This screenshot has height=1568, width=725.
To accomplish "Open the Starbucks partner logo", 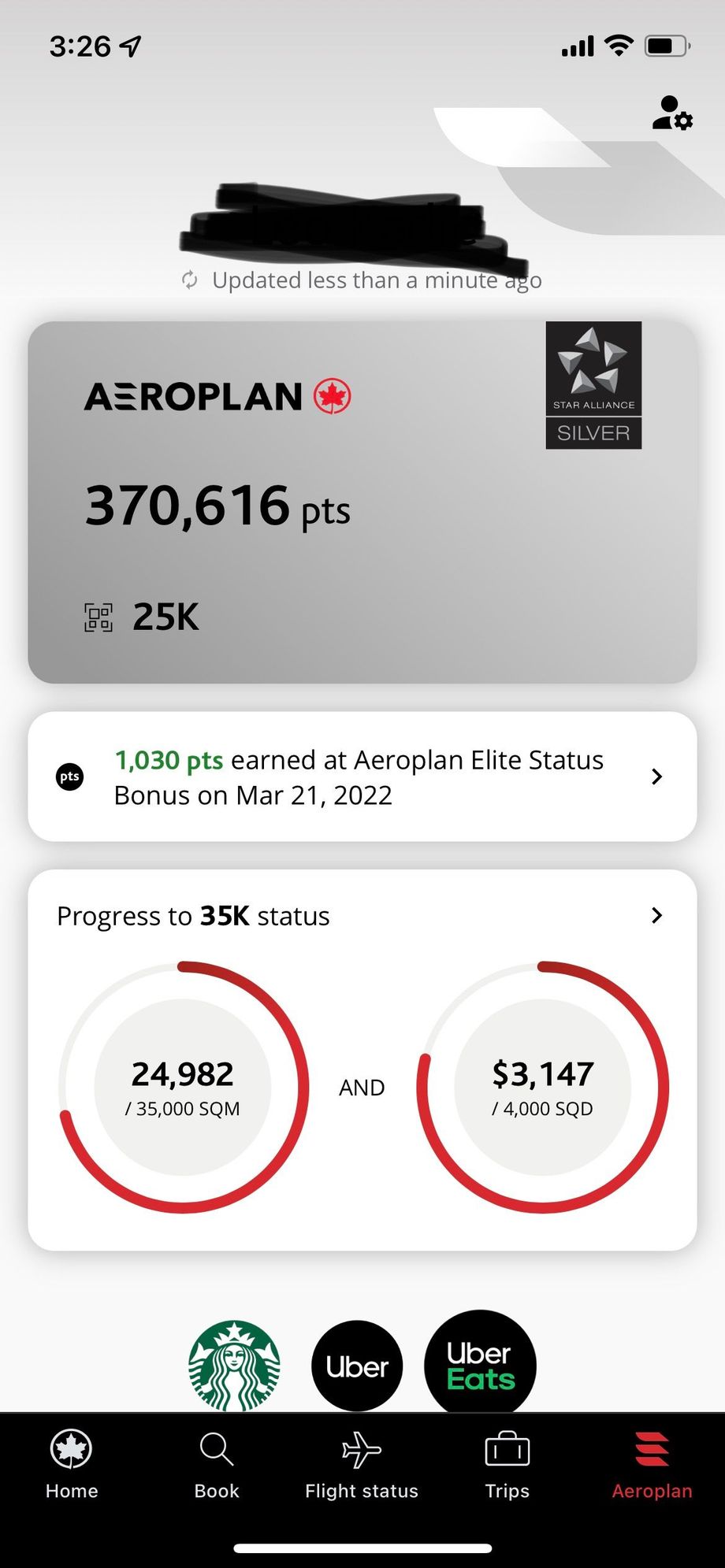I will [x=234, y=1366].
